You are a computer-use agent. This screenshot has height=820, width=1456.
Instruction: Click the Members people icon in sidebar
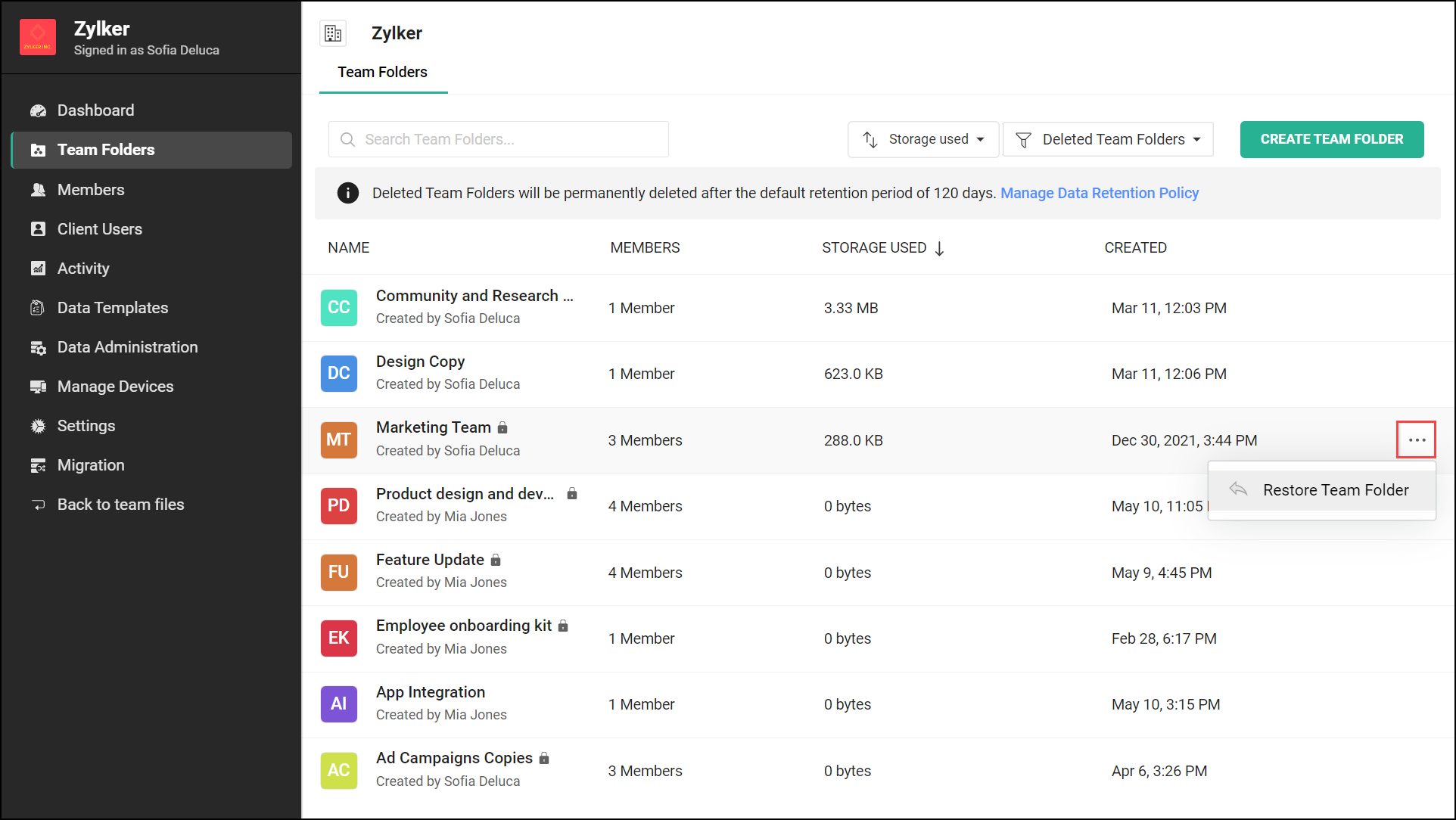[x=38, y=190]
